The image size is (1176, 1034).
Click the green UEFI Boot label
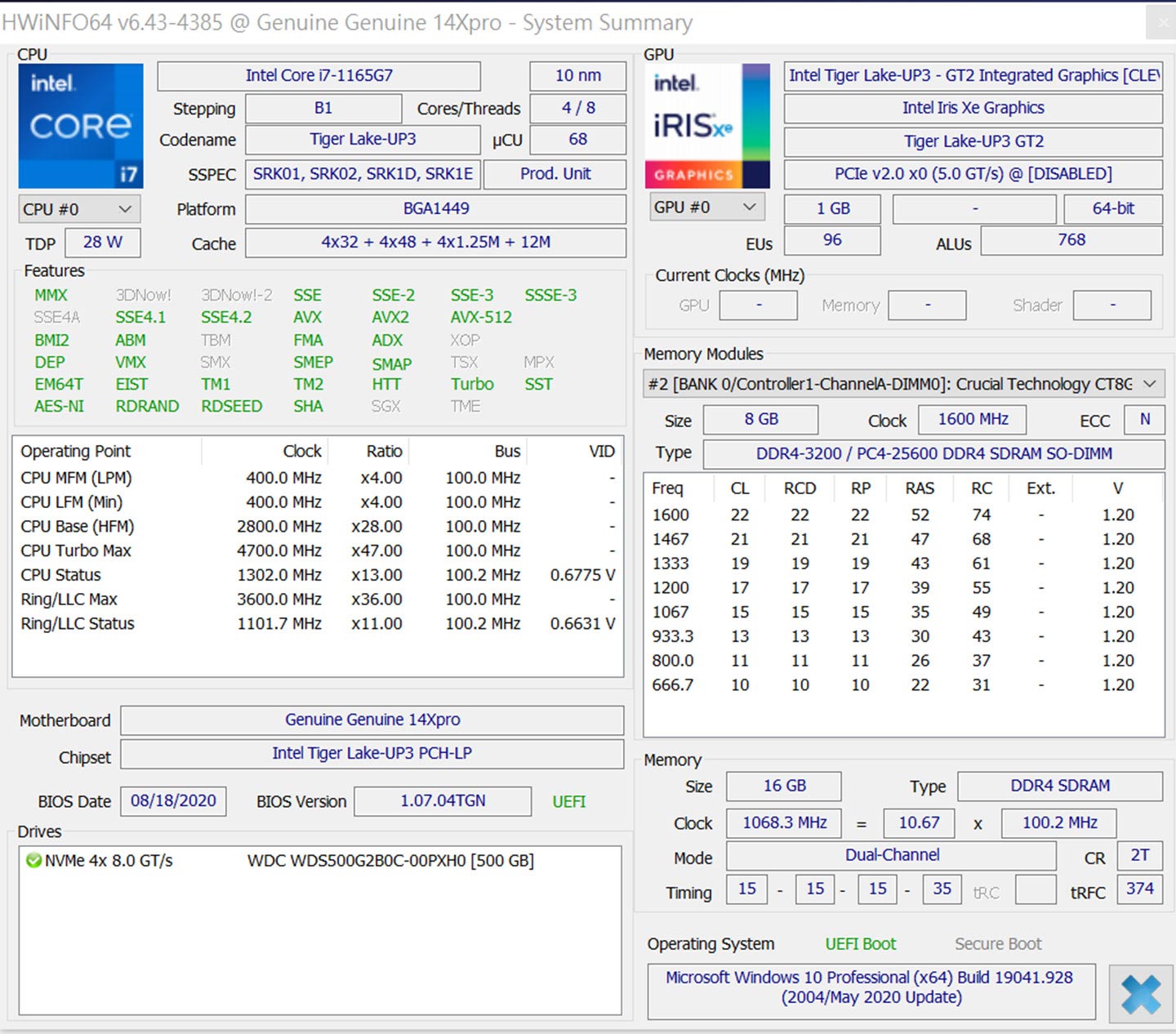pyautogui.click(x=860, y=944)
